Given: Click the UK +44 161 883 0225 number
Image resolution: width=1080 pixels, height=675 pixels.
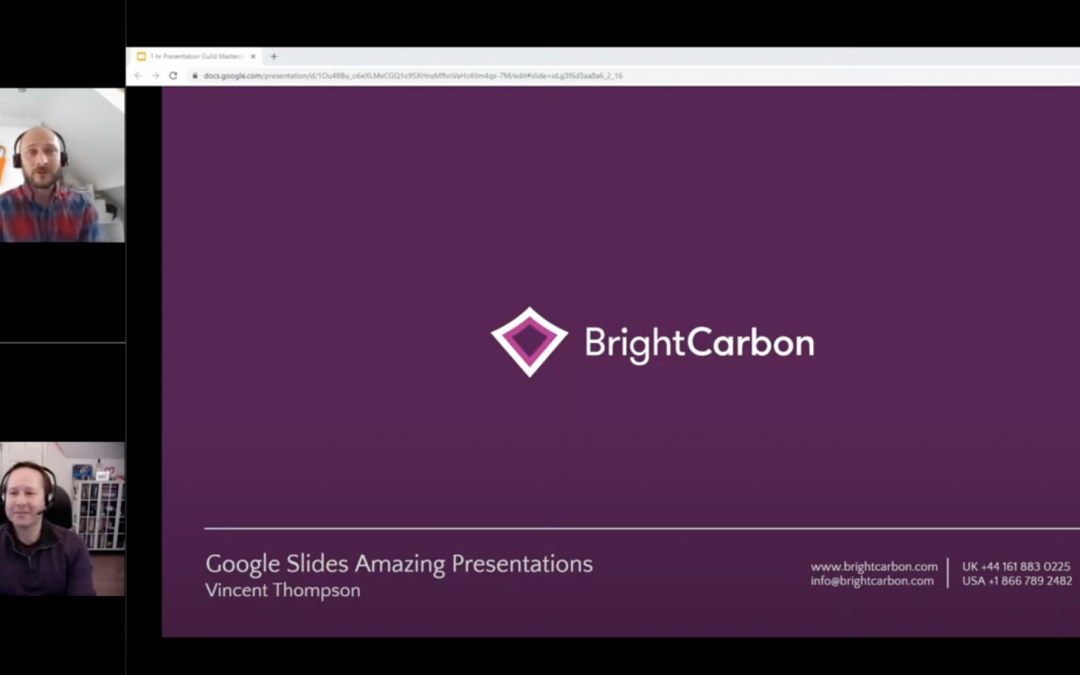Looking at the screenshot, I should point(1016,567).
